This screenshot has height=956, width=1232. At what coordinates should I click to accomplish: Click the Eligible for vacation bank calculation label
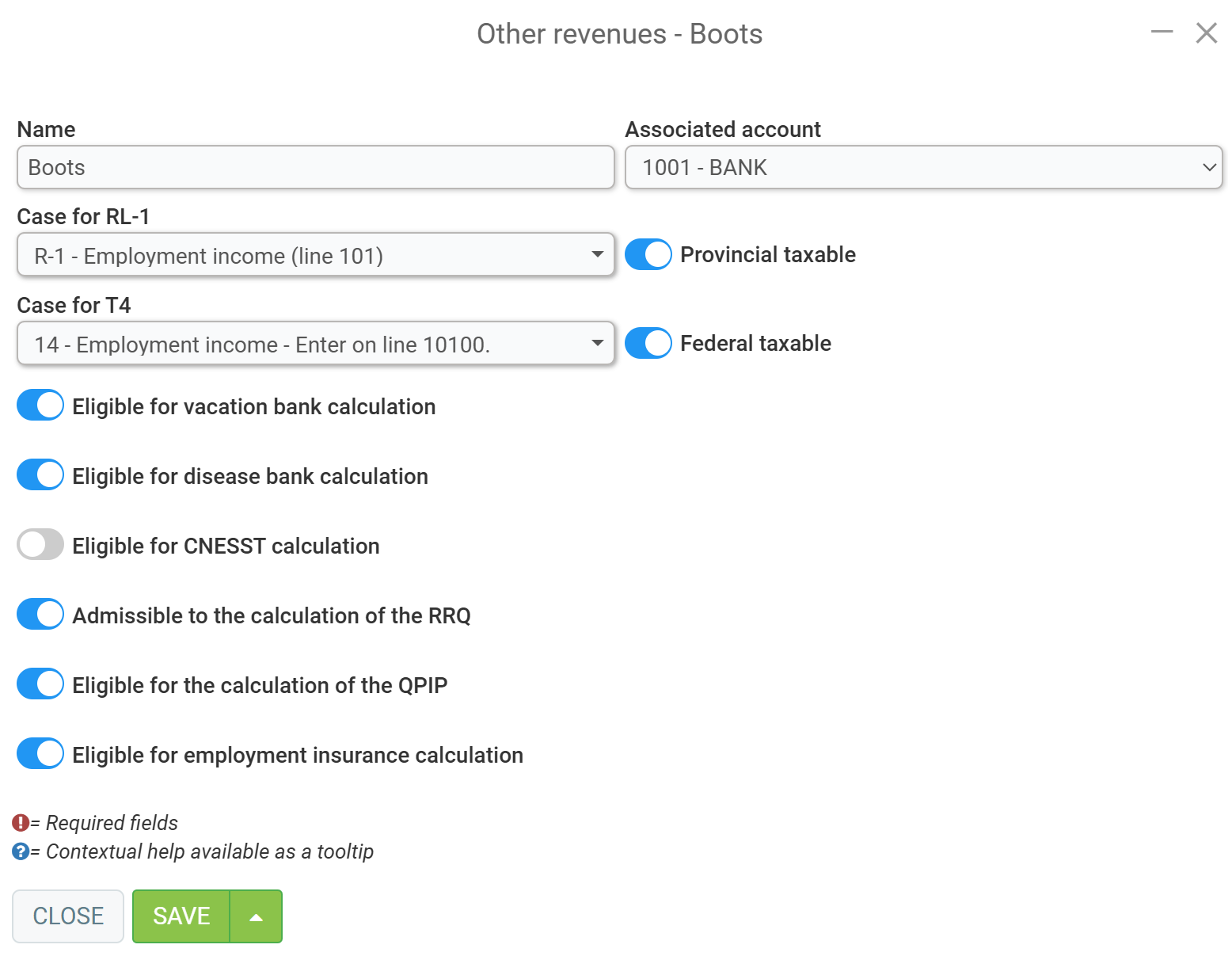coord(254,406)
